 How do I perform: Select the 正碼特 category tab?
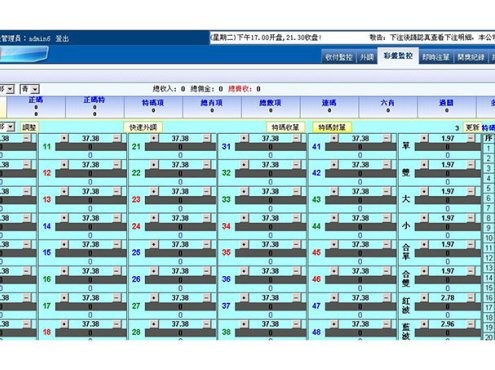[x=95, y=107]
